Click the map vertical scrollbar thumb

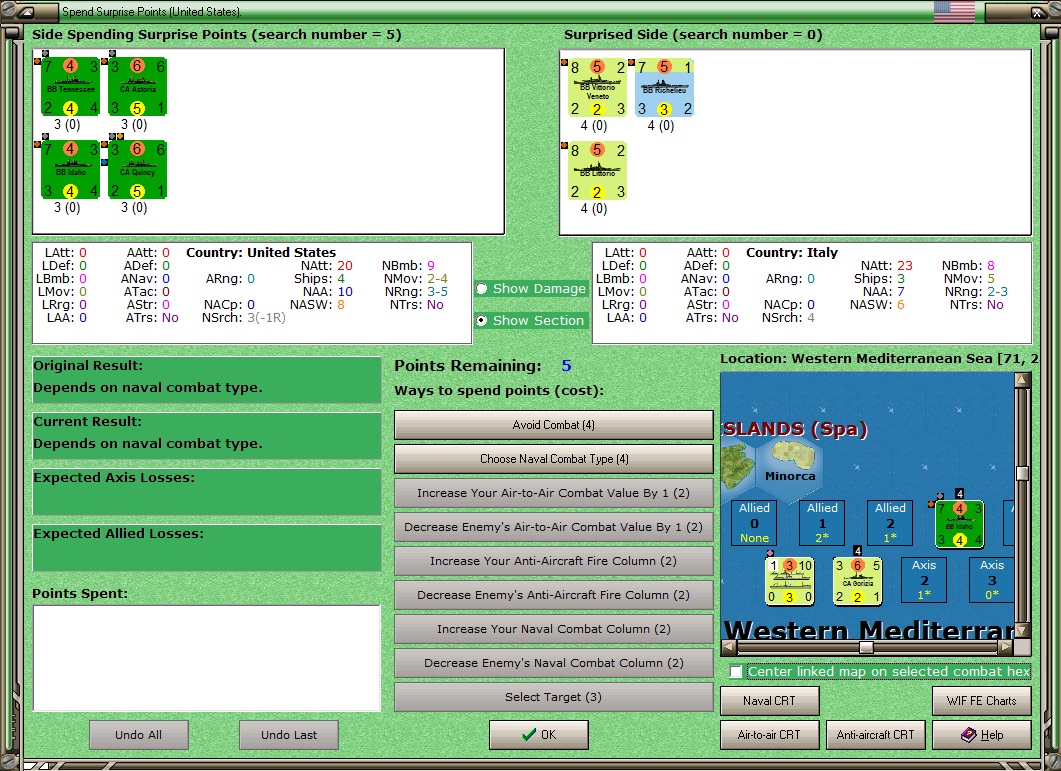tap(1022, 473)
